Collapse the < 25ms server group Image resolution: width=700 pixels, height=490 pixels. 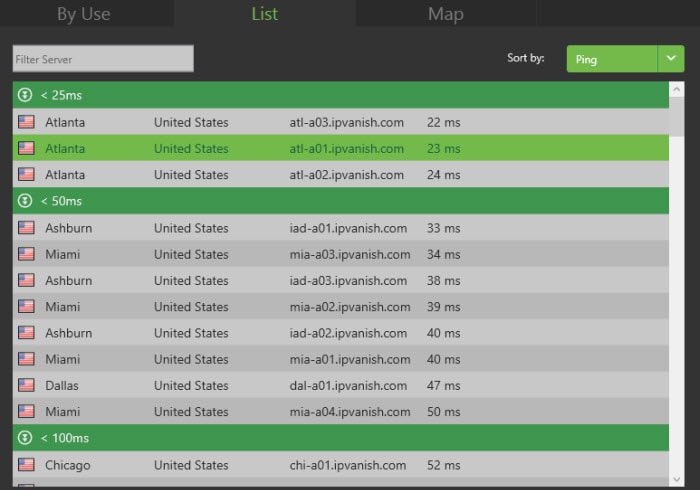[27, 95]
